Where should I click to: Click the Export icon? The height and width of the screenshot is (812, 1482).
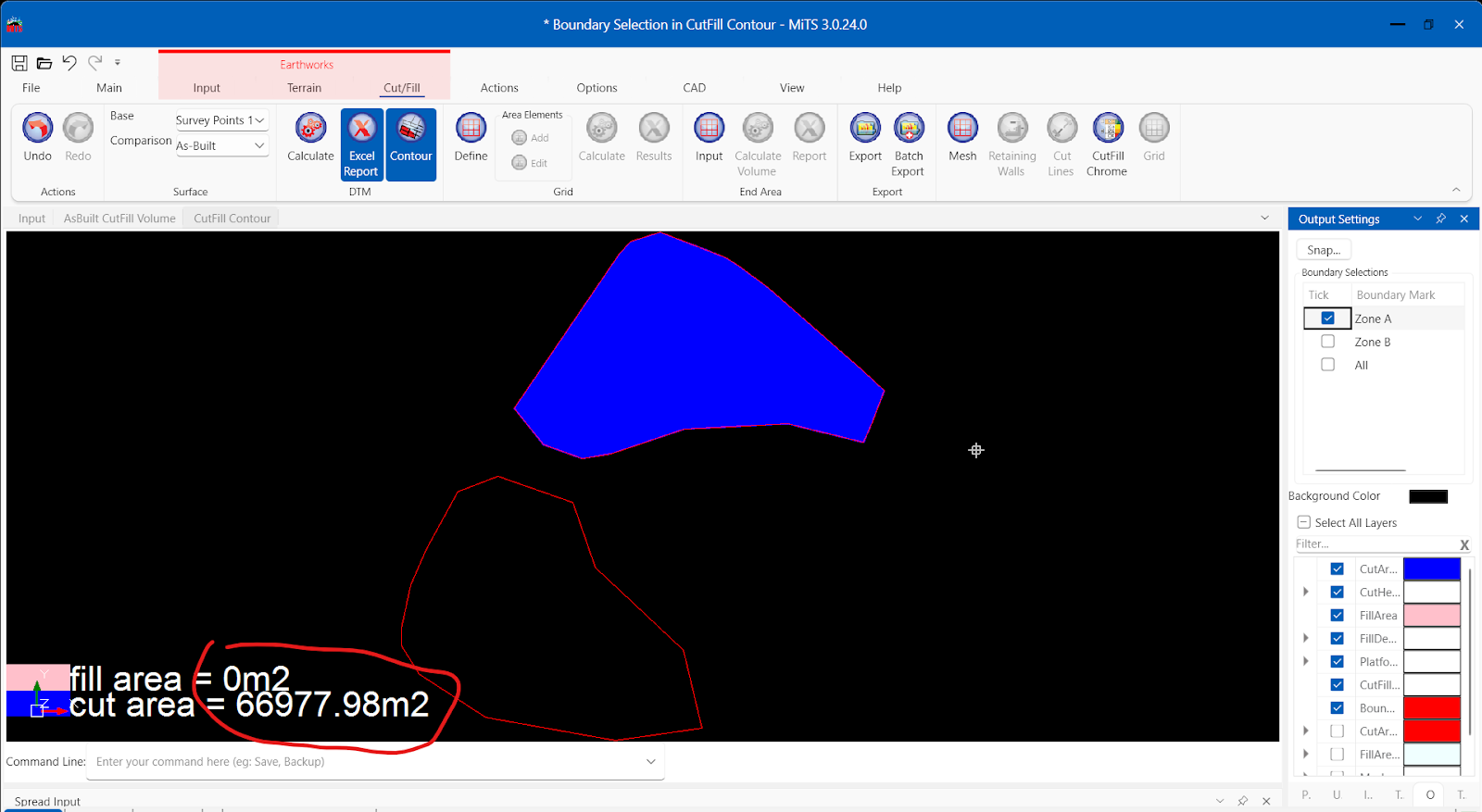[x=865, y=128]
